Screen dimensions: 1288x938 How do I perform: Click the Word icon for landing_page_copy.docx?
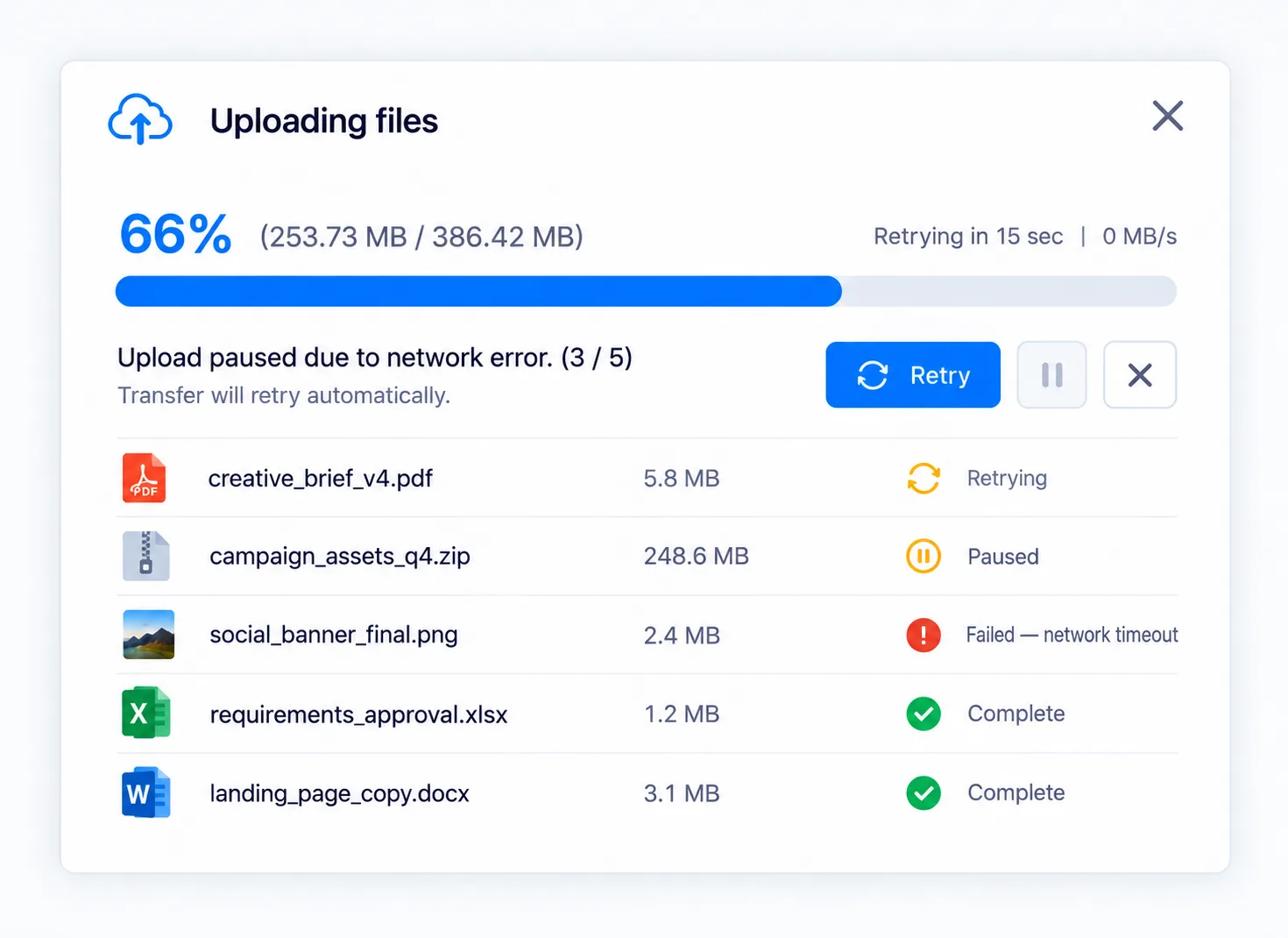click(x=145, y=792)
